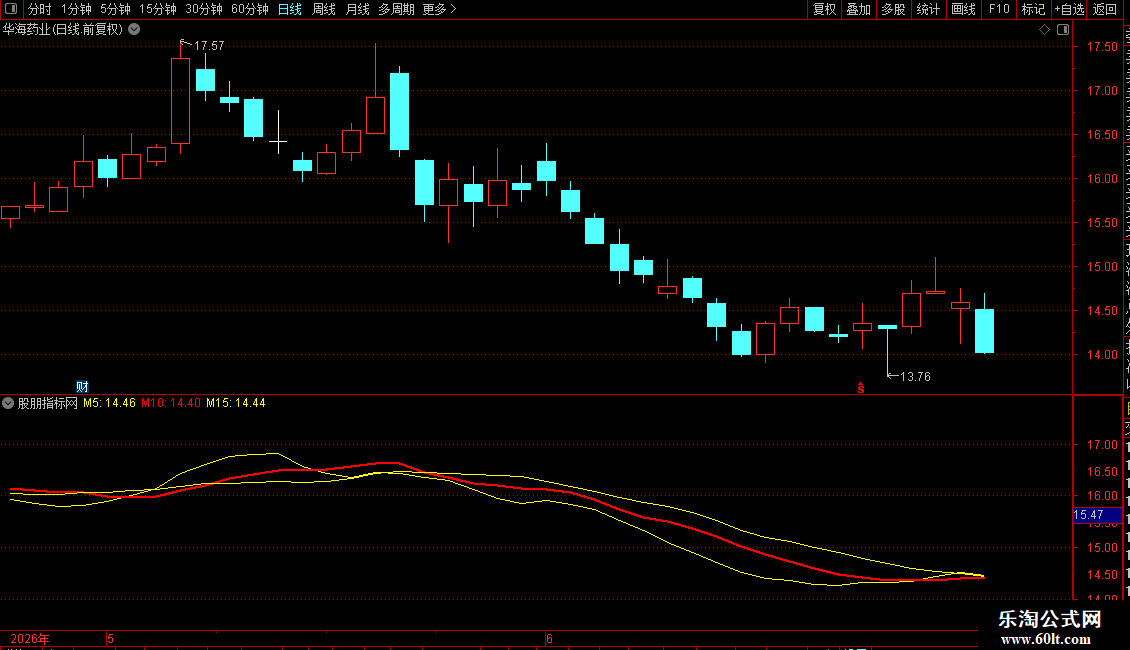Click the 17.50 price axis label
The width and height of the screenshot is (1130, 650).
pos(1103,47)
